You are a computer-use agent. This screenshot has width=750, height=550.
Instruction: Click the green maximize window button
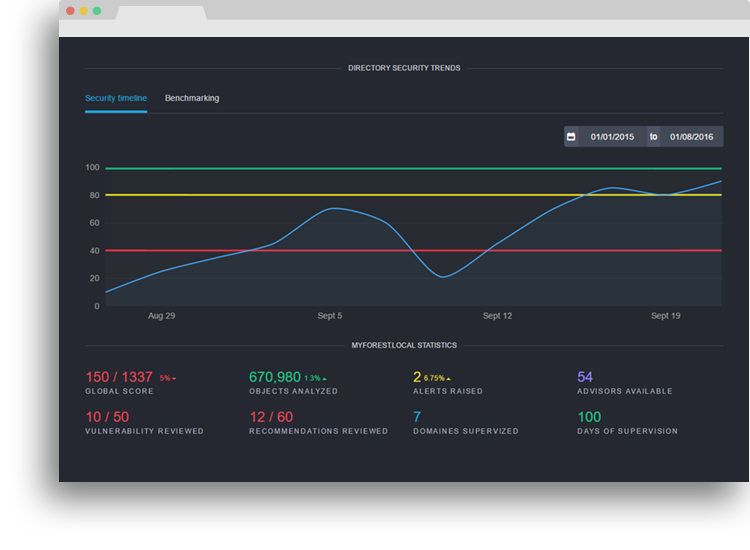click(97, 11)
